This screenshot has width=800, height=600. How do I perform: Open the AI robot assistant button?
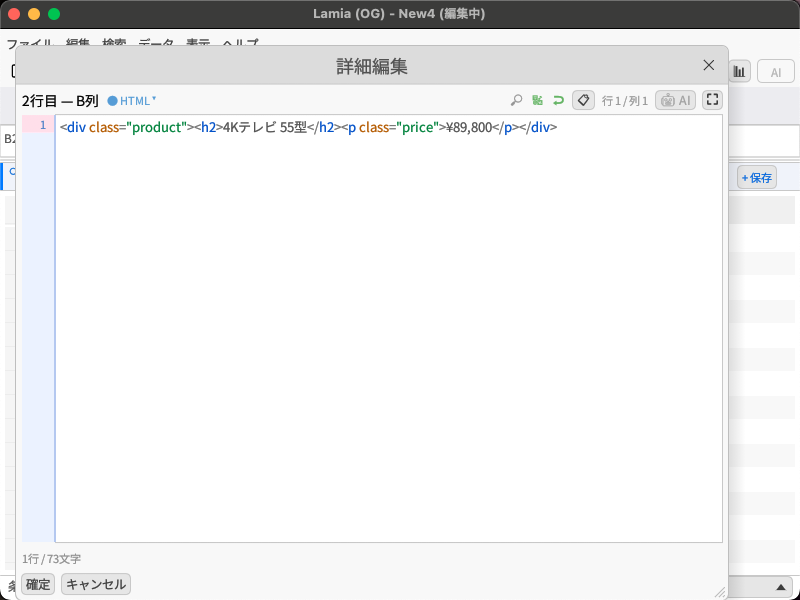(x=675, y=100)
